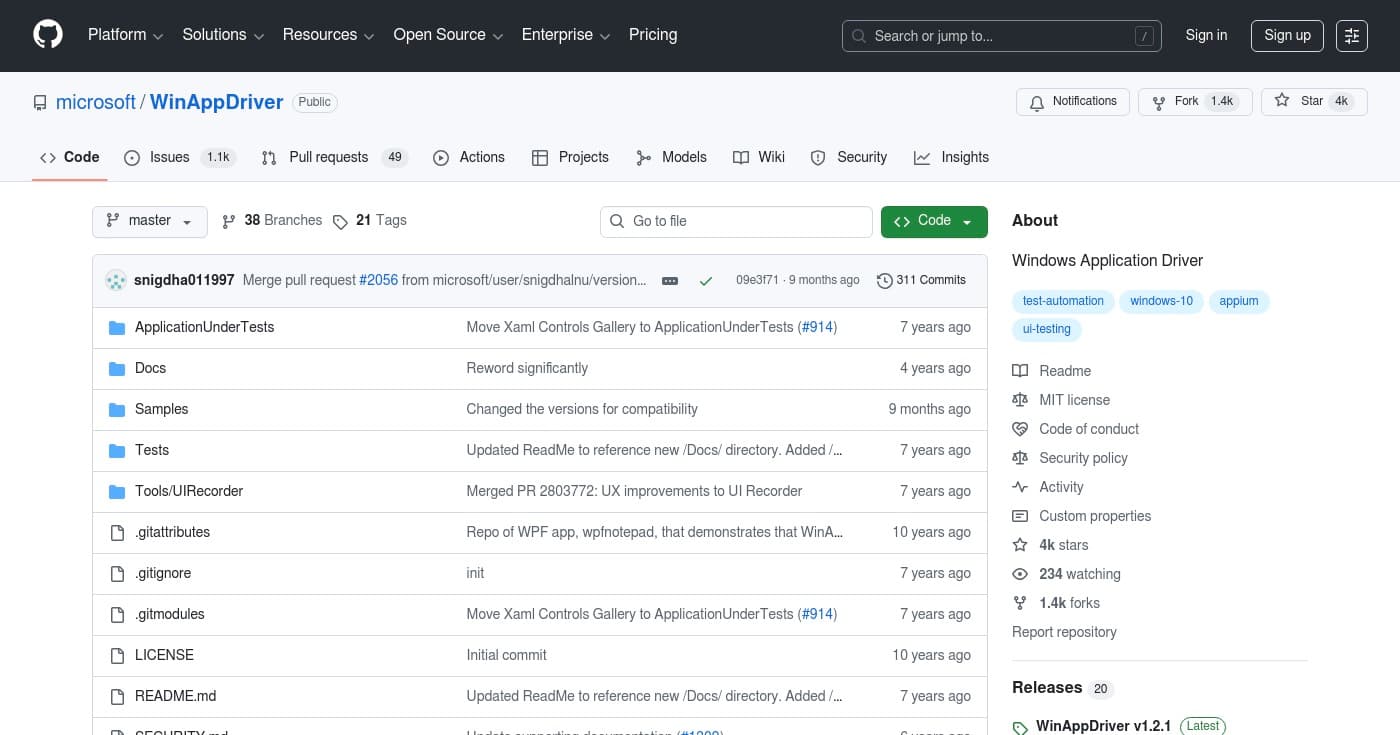
Task: Click the Wiki book icon
Action: click(x=741, y=157)
